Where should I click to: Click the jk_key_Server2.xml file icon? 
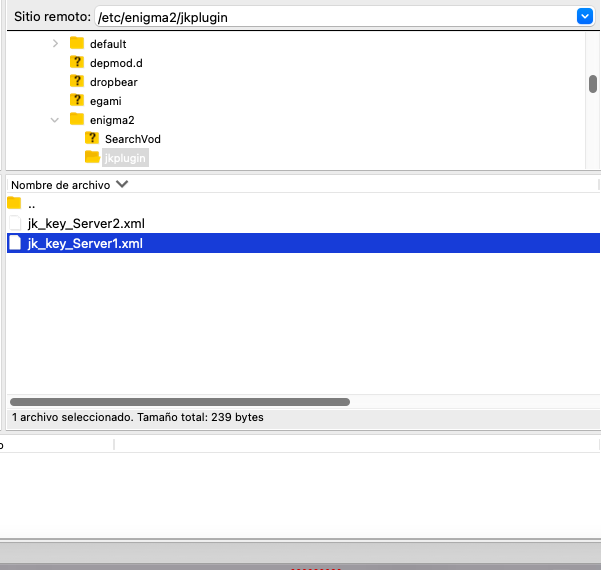pos(14,224)
